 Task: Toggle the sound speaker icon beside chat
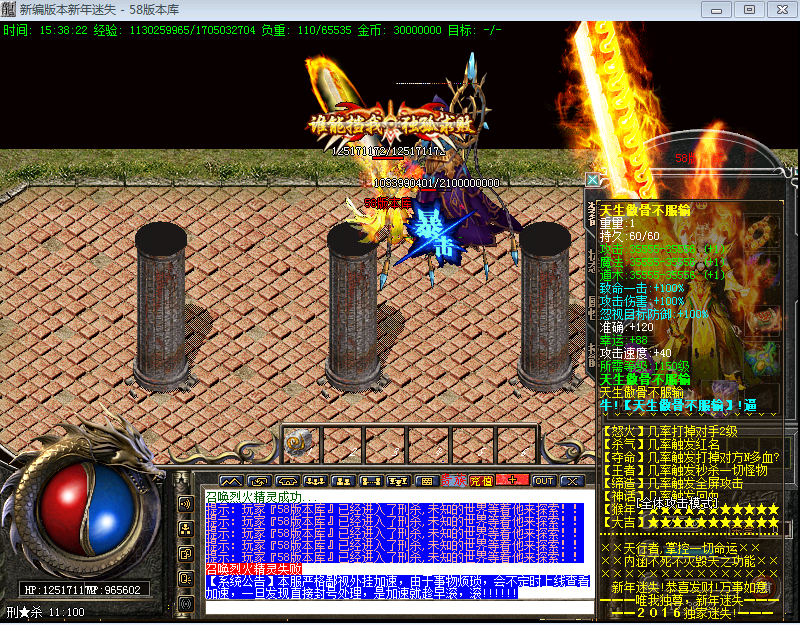[185, 504]
